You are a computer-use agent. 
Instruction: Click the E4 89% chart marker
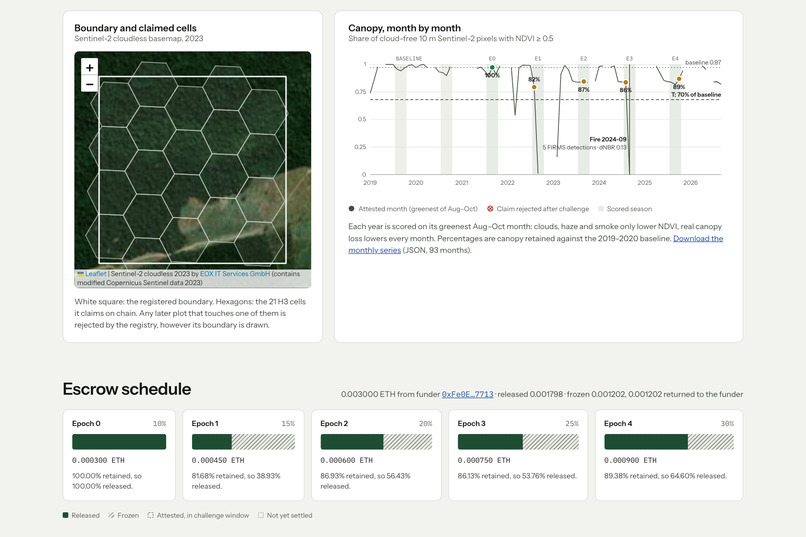tap(679, 79)
